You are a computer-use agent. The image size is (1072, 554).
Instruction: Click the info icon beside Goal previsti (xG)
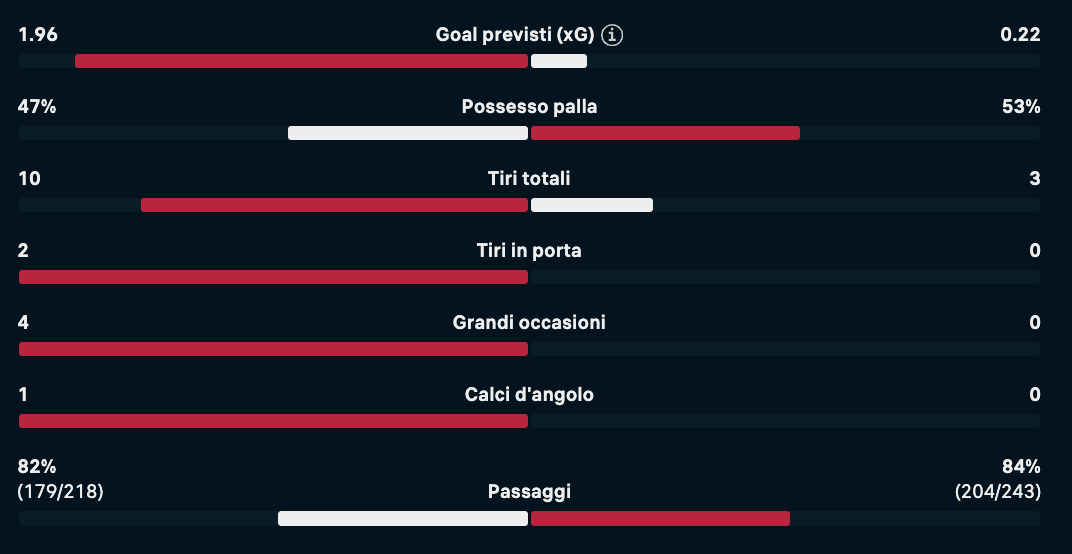point(613,35)
